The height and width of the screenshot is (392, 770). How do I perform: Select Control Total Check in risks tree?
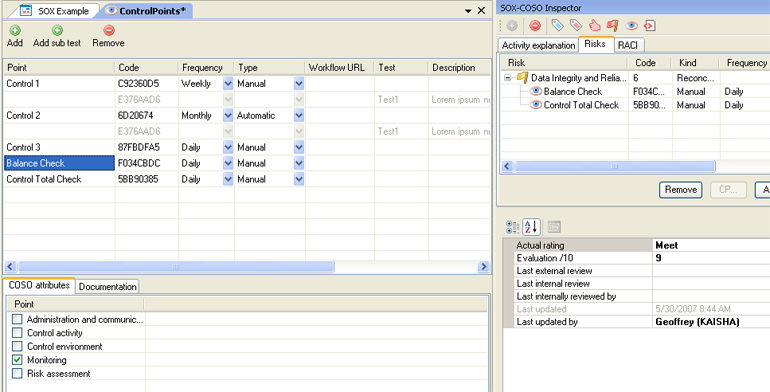[581, 105]
